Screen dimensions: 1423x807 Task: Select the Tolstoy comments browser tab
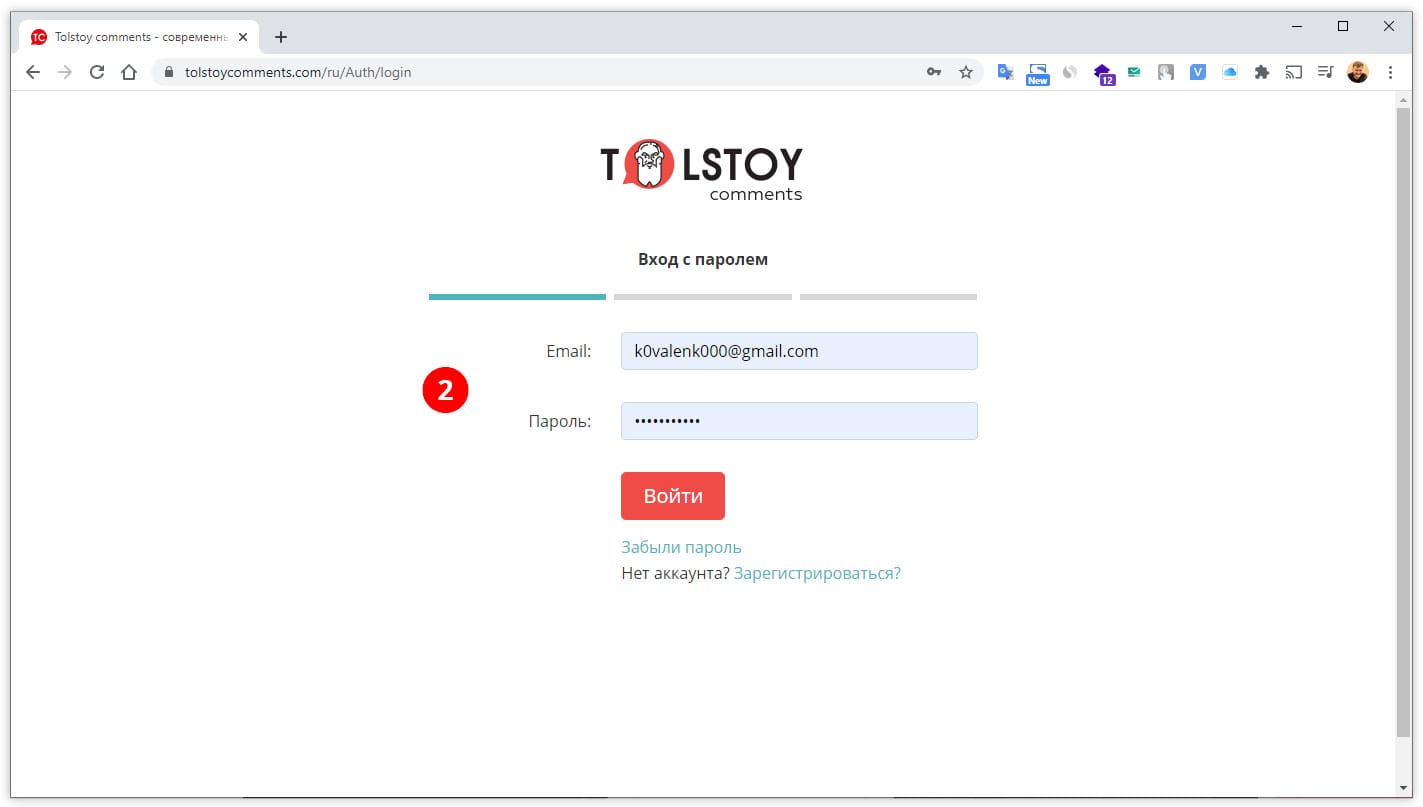pyautogui.click(x=139, y=37)
